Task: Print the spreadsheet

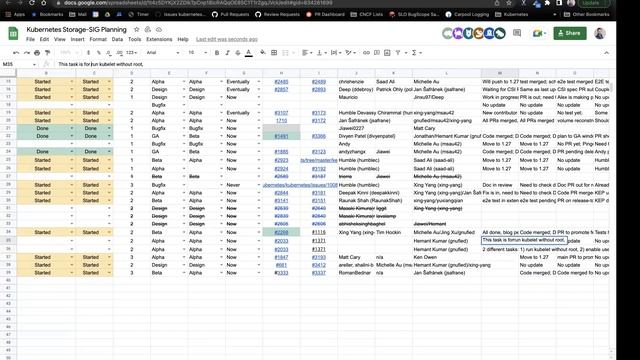Action: [x=37, y=53]
